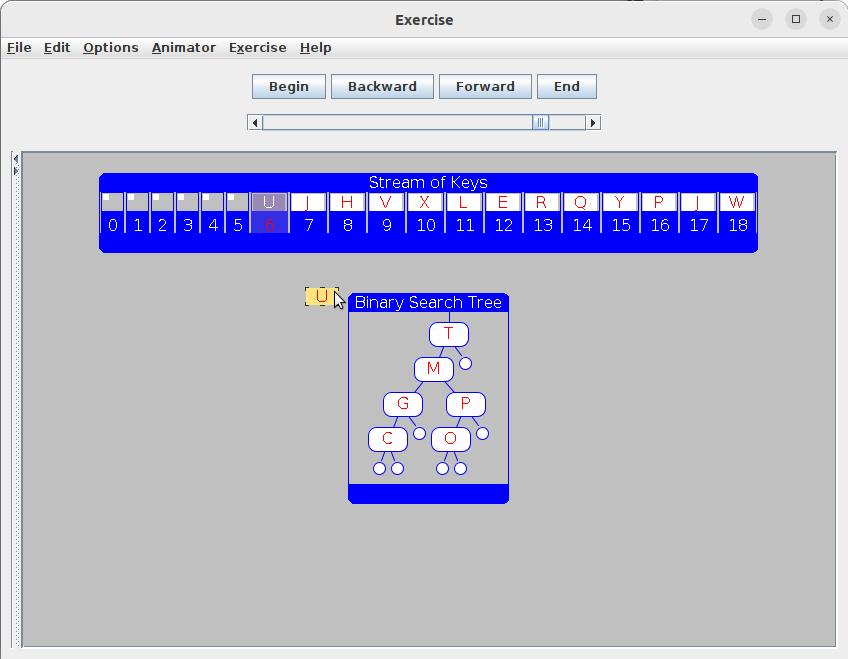The width and height of the screenshot is (848, 659).
Task: Collapse the side panel using the divider arrow
Action: 15,159
